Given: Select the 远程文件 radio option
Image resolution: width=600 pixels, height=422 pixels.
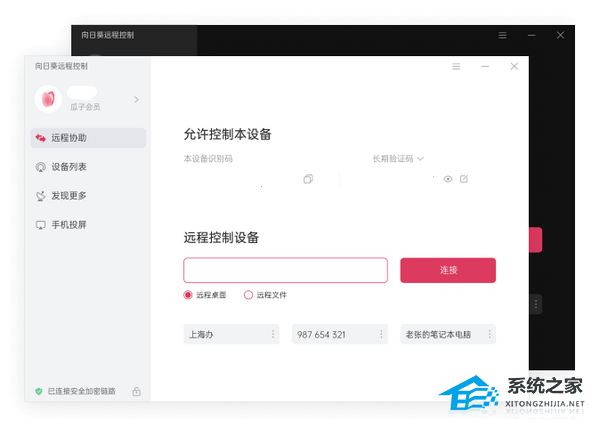Looking at the screenshot, I should [266, 295].
